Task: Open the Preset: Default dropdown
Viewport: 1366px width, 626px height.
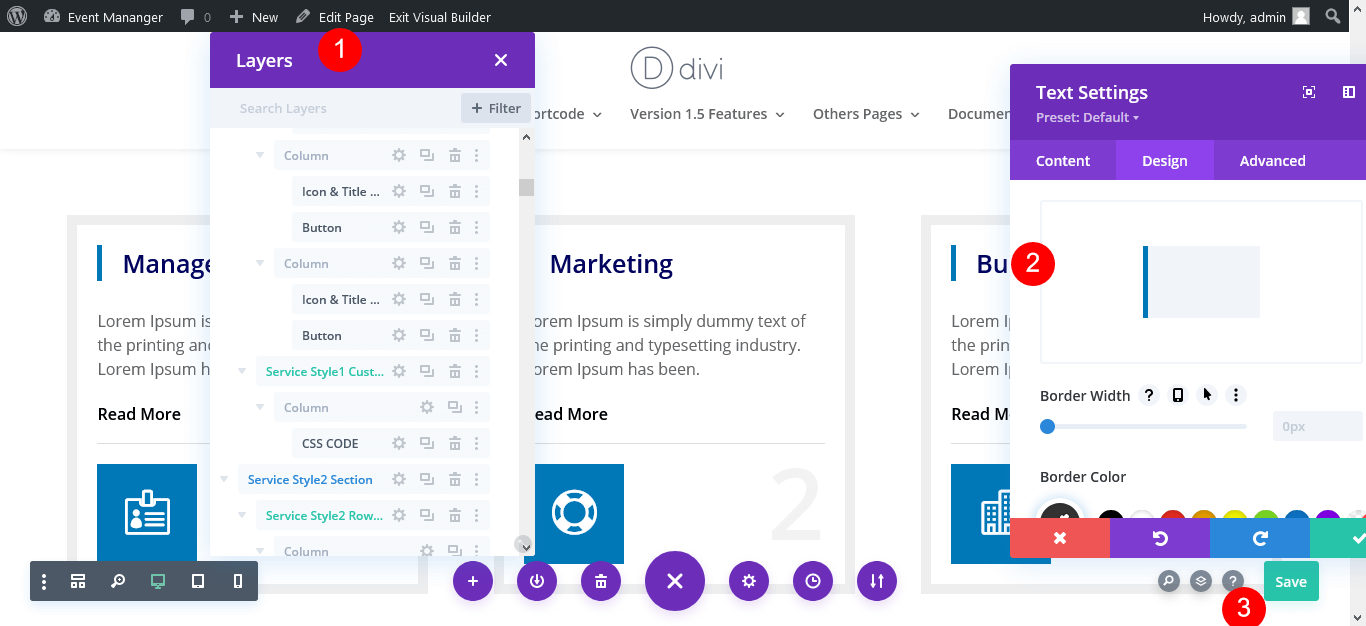Action: pos(1088,117)
